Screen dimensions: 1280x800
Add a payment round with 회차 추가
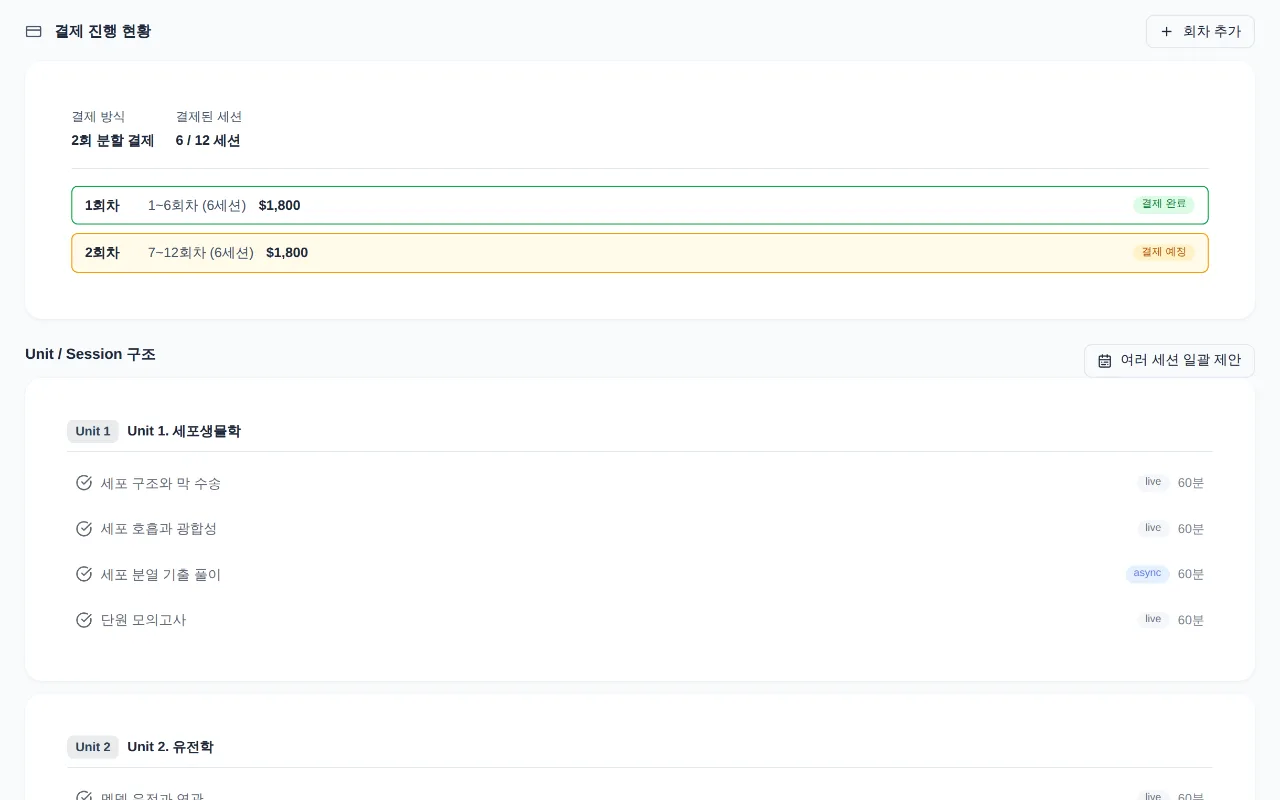(x=1200, y=31)
